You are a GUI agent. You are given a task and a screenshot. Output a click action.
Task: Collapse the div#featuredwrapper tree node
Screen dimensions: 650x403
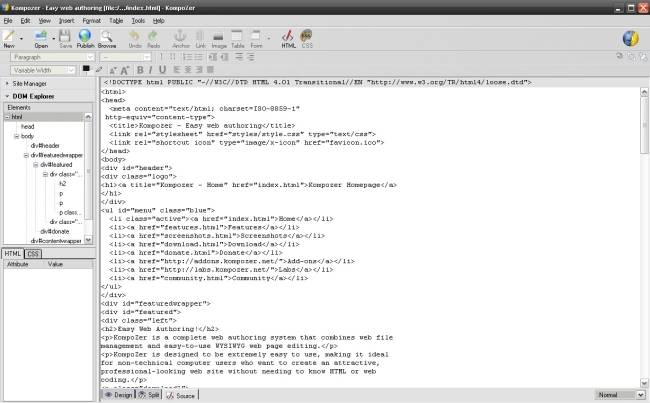coord(26,155)
